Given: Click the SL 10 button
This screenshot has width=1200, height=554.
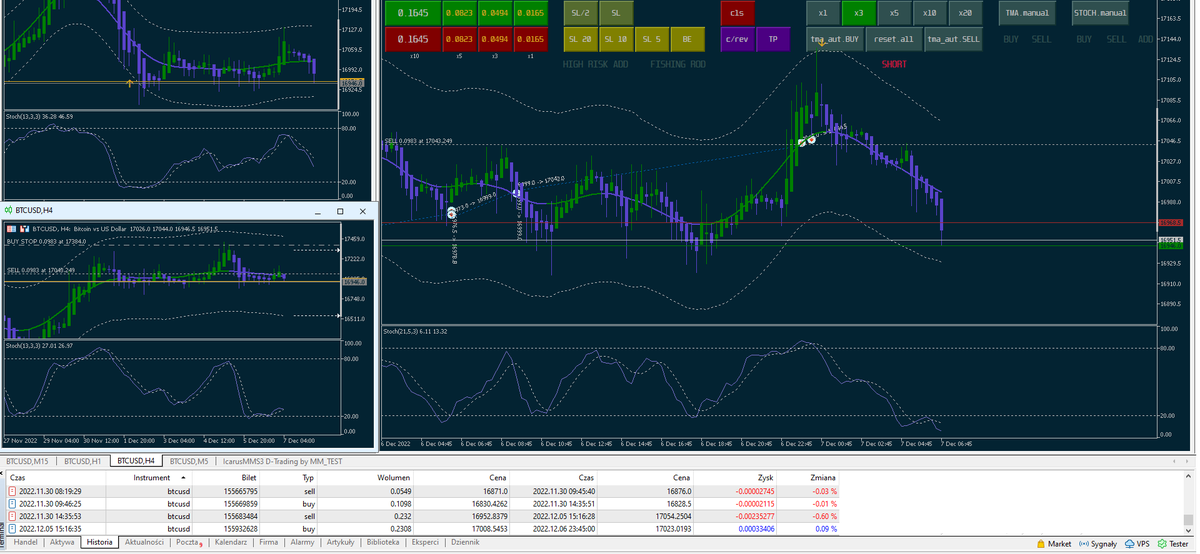Looking at the screenshot, I should click(615, 39).
